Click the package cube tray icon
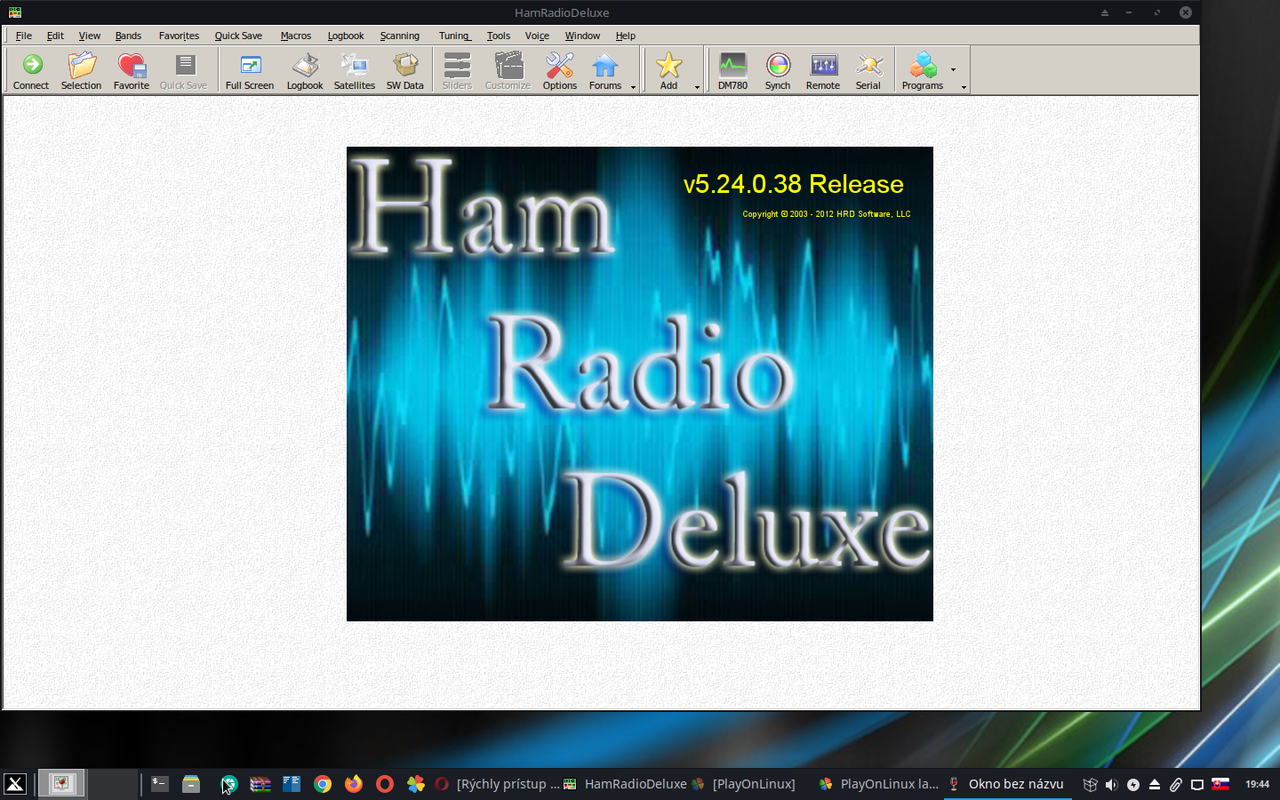The image size is (1280, 800). click(x=1090, y=784)
